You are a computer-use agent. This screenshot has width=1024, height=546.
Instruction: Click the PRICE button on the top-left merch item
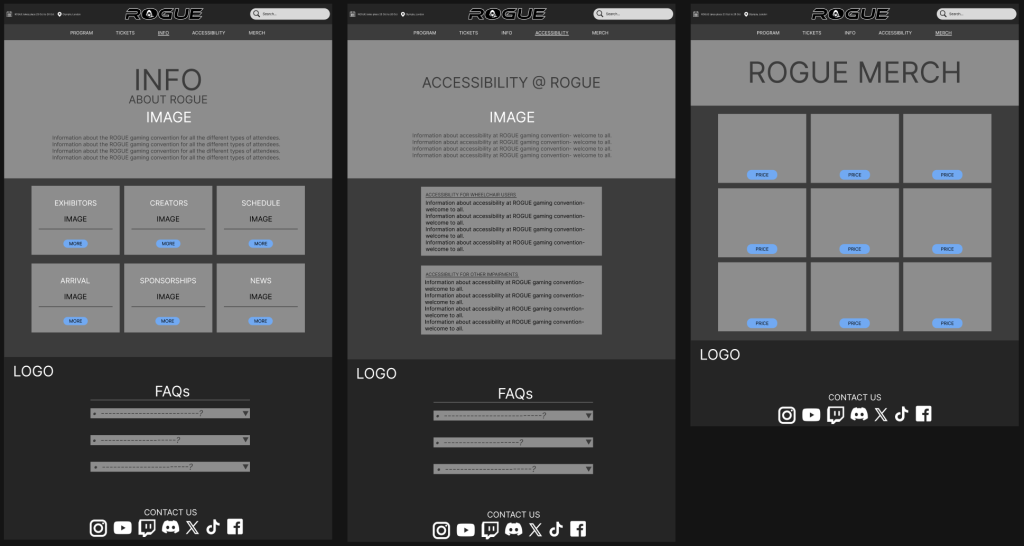coord(762,175)
